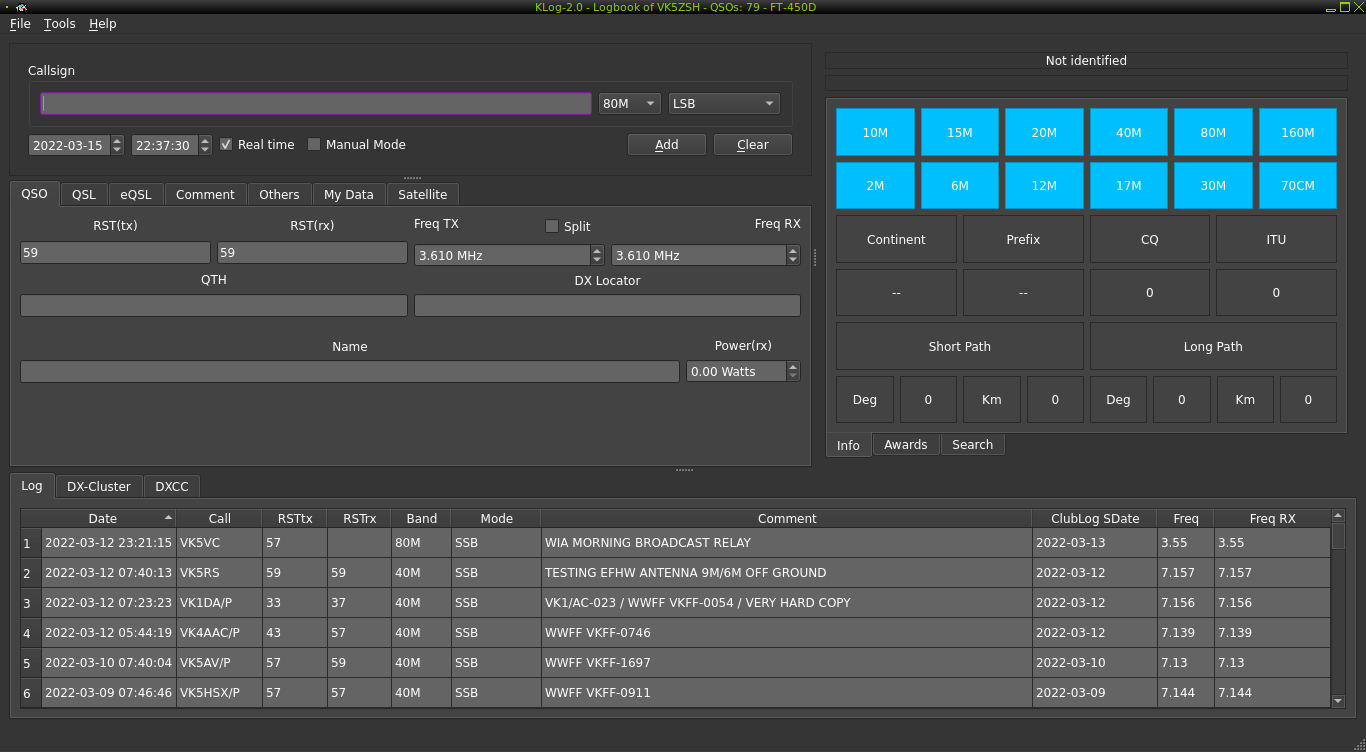Click the Freq TX spinbox arrows
Image resolution: width=1366 pixels, height=752 pixels.
[x=597, y=255]
